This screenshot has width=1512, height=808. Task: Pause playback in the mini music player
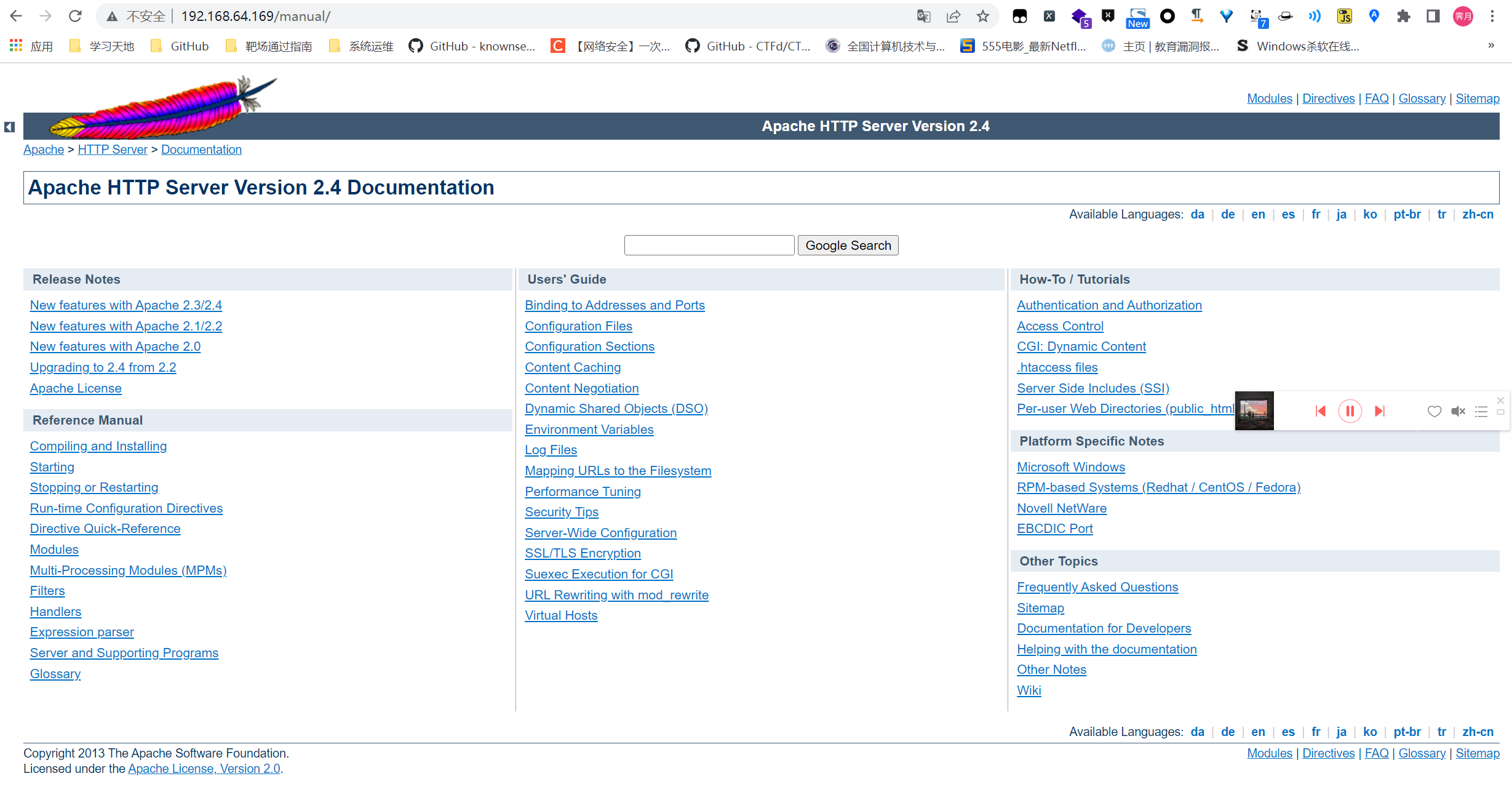[x=1350, y=411]
